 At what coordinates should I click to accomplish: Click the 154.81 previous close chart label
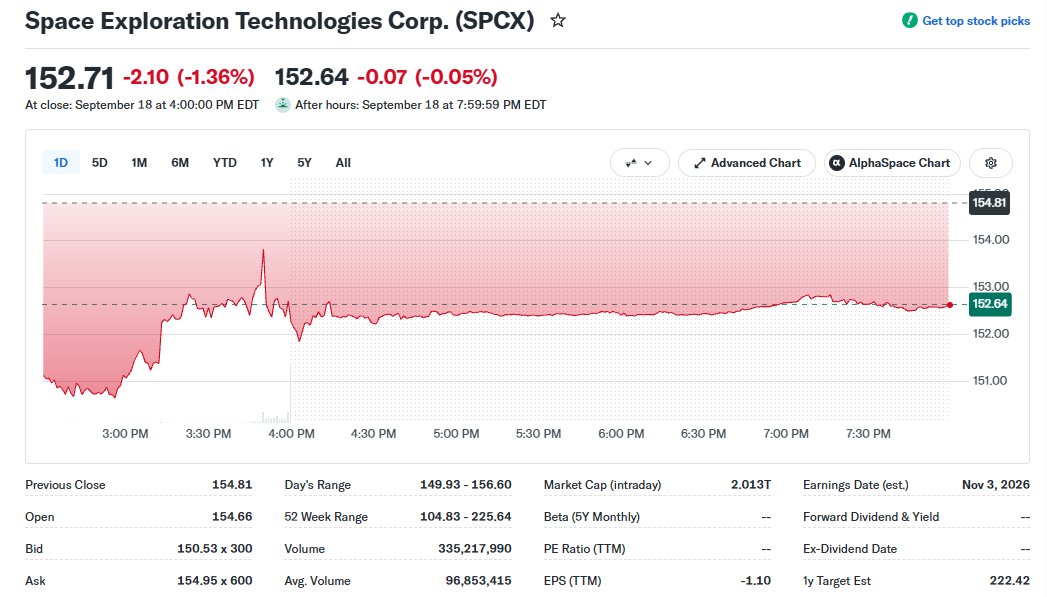pyautogui.click(x=989, y=202)
